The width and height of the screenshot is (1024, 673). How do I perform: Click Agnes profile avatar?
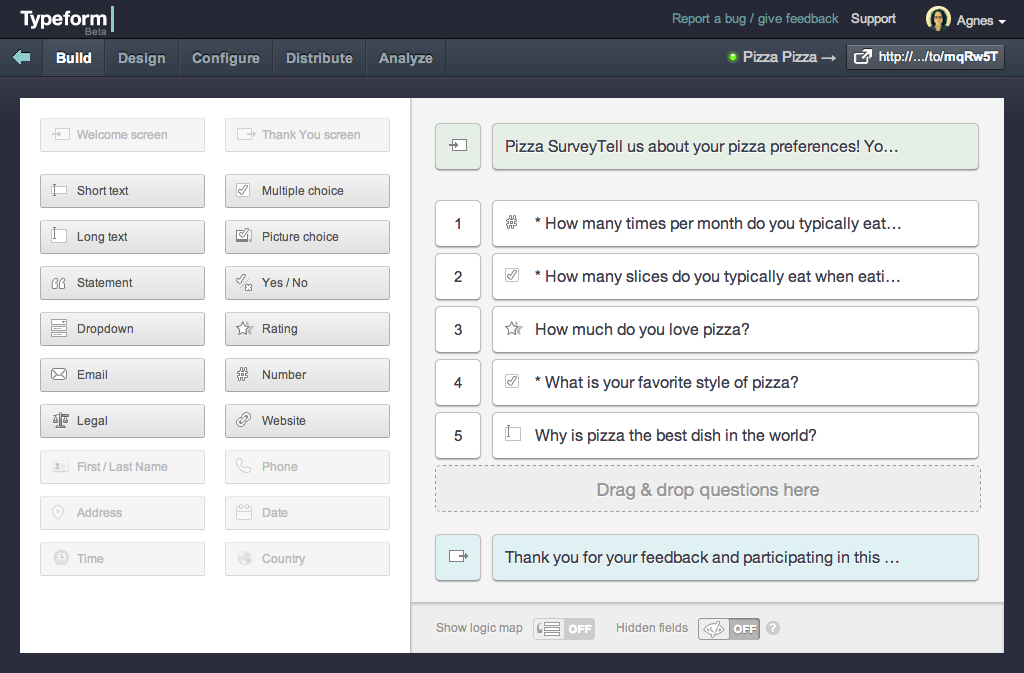(938, 19)
